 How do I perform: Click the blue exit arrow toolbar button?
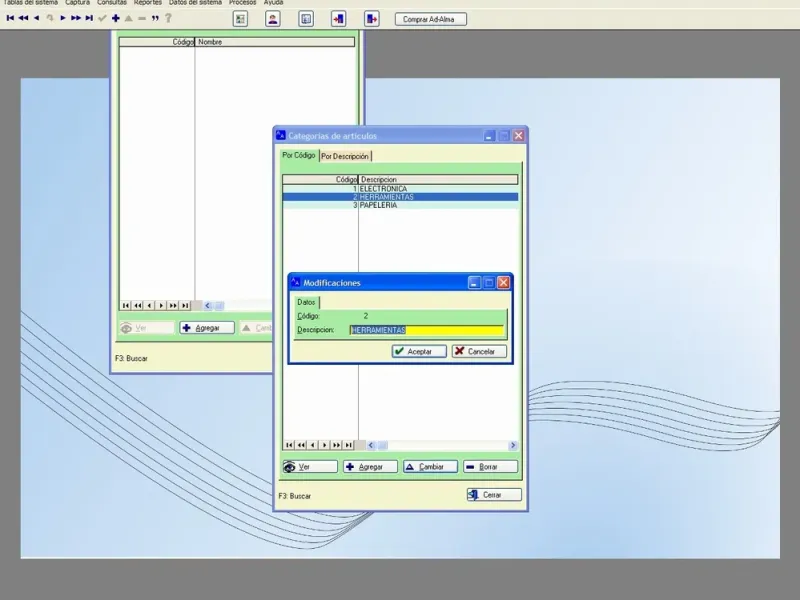point(371,19)
